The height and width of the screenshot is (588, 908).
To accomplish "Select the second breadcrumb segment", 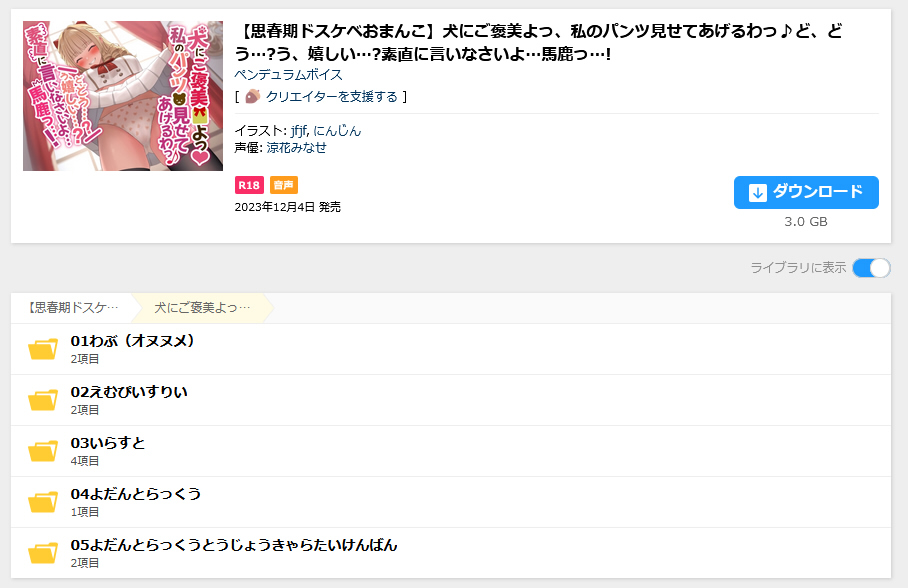I will point(202,308).
